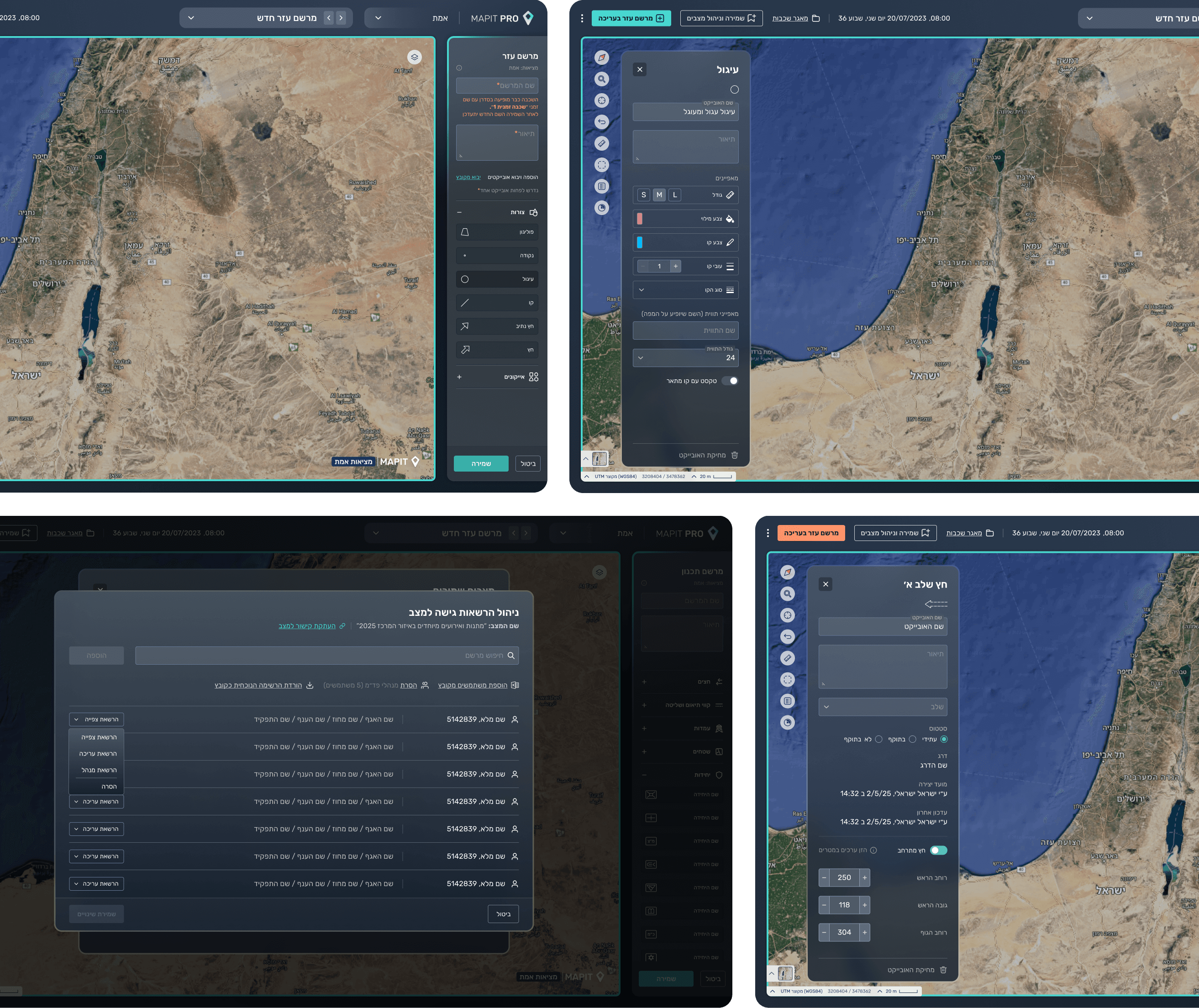Viewport: 1199px width, 1008px height.
Task: Toggle the חץ מתרחב switch
Action: (x=938, y=850)
